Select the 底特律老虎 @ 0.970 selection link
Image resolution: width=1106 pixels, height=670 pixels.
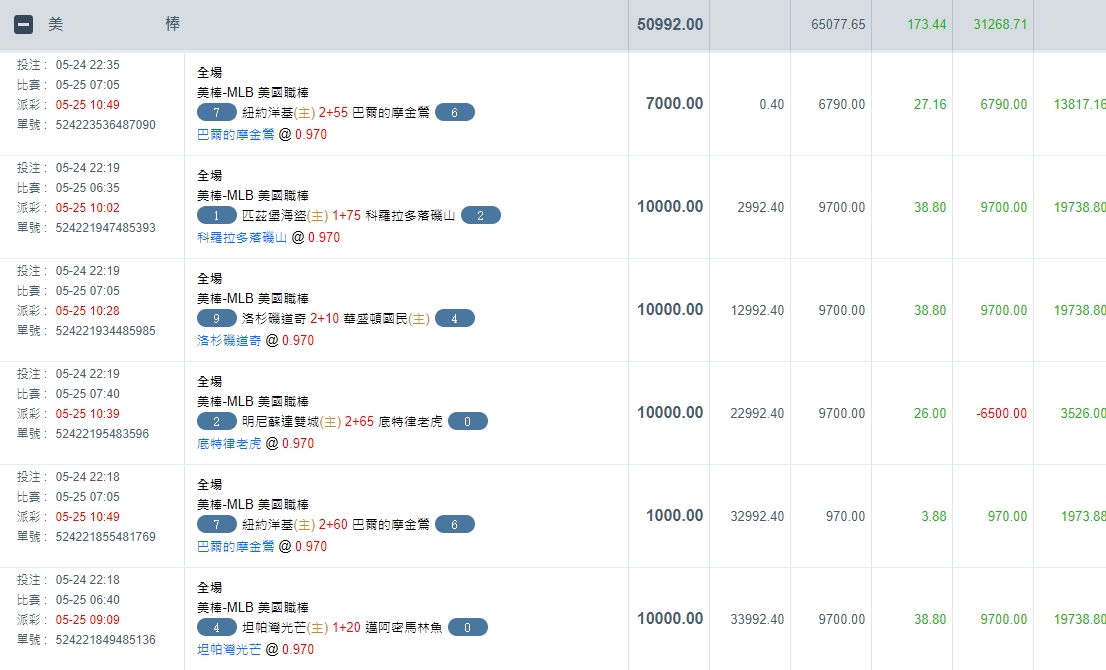coord(229,443)
